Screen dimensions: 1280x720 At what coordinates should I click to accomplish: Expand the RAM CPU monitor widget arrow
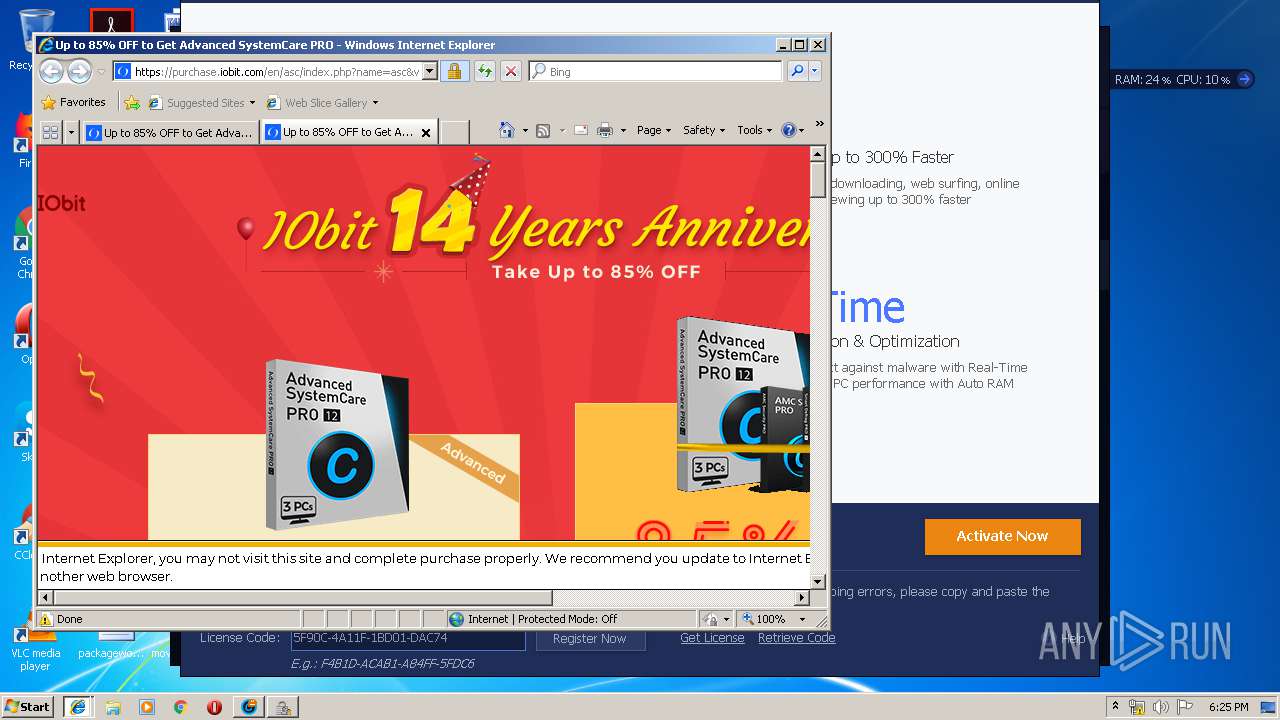click(x=1244, y=79)
